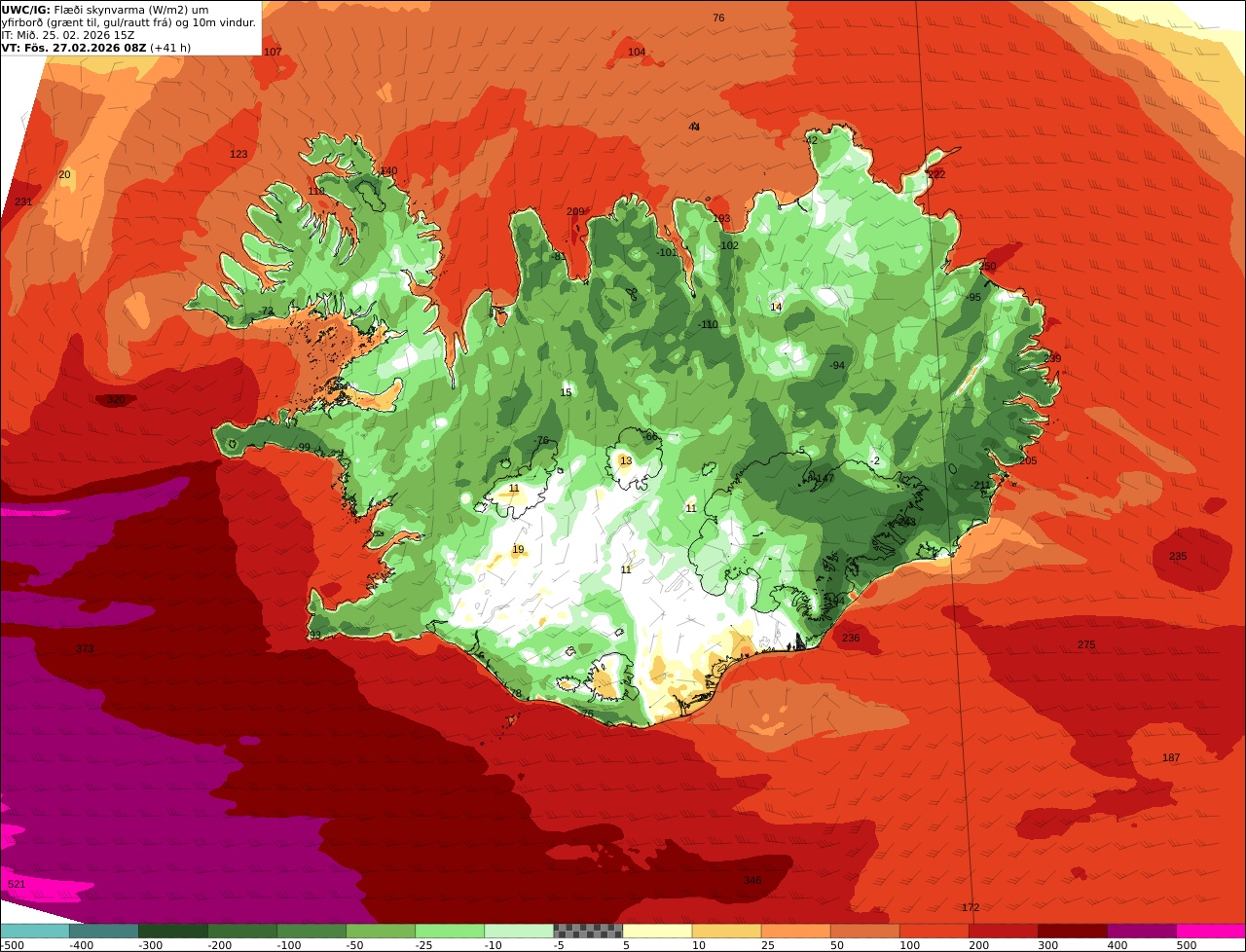Click the '-500' label on the color scale
This screenshot has width=1246, height=952.
coord(12,945)
